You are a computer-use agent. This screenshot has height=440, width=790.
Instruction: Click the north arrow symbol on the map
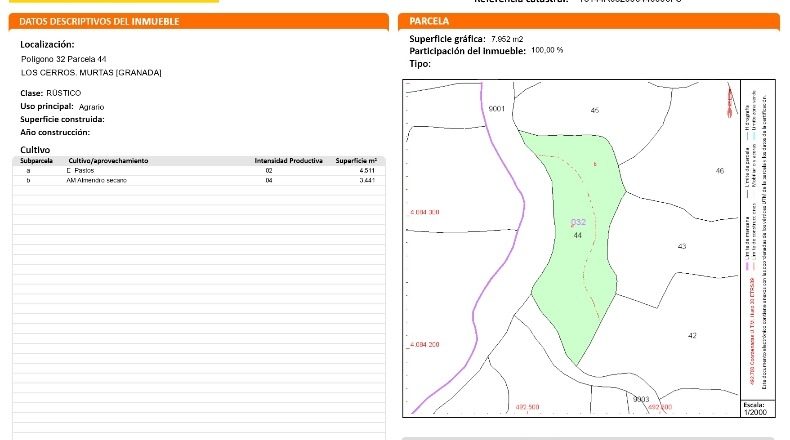pyautogui.click(x=730, y=102)
